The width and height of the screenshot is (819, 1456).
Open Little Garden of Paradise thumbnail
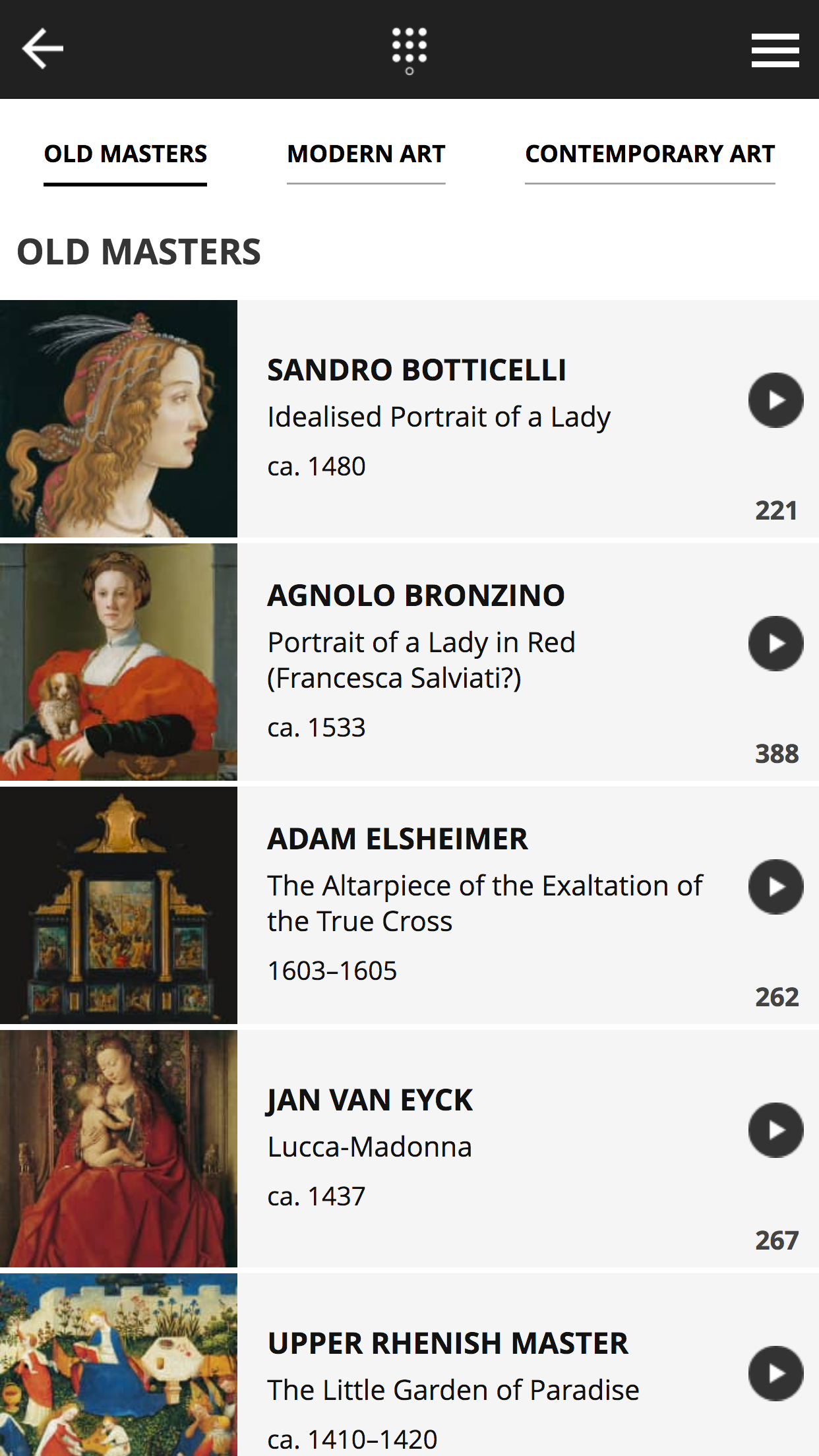[x=119, y=1365]
